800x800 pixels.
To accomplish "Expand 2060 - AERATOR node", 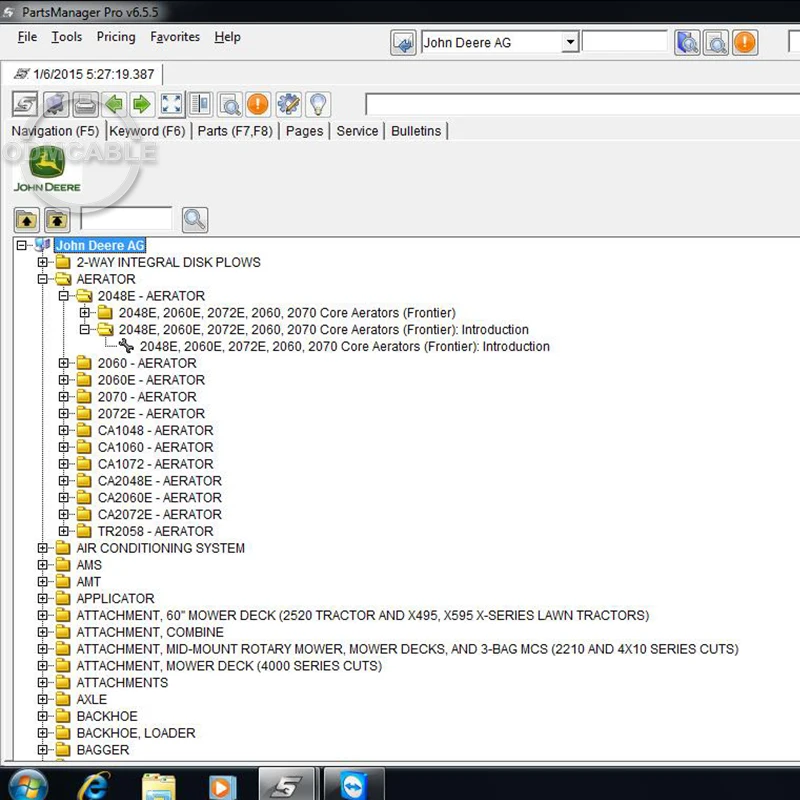I will point(63,363).
